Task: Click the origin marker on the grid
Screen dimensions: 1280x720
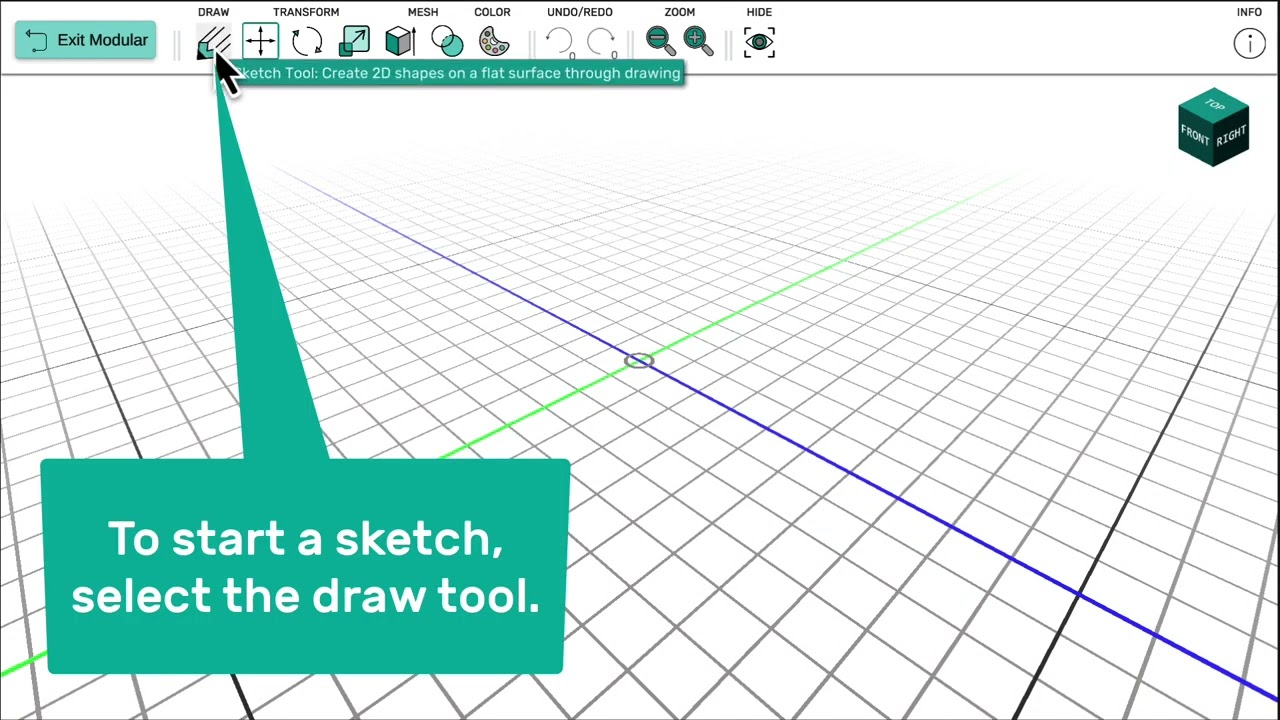Action: click(639, 361)
